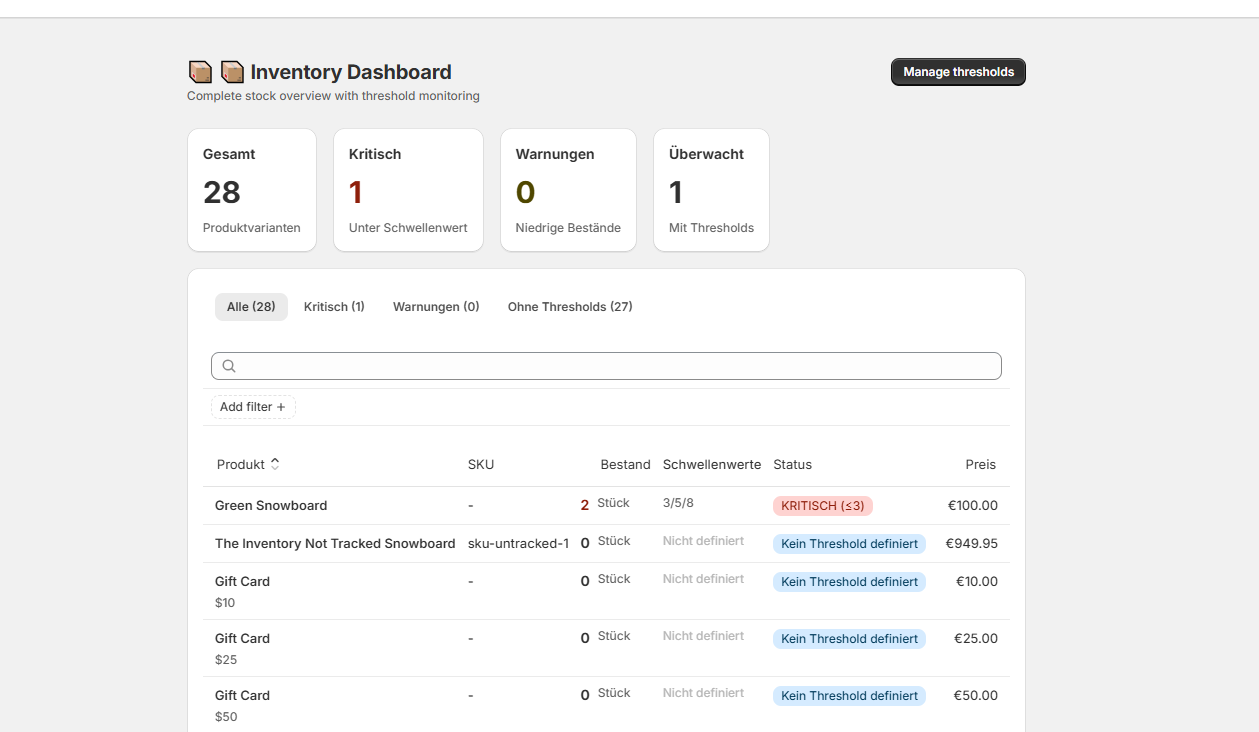Focus the product search field

point(615,366)
